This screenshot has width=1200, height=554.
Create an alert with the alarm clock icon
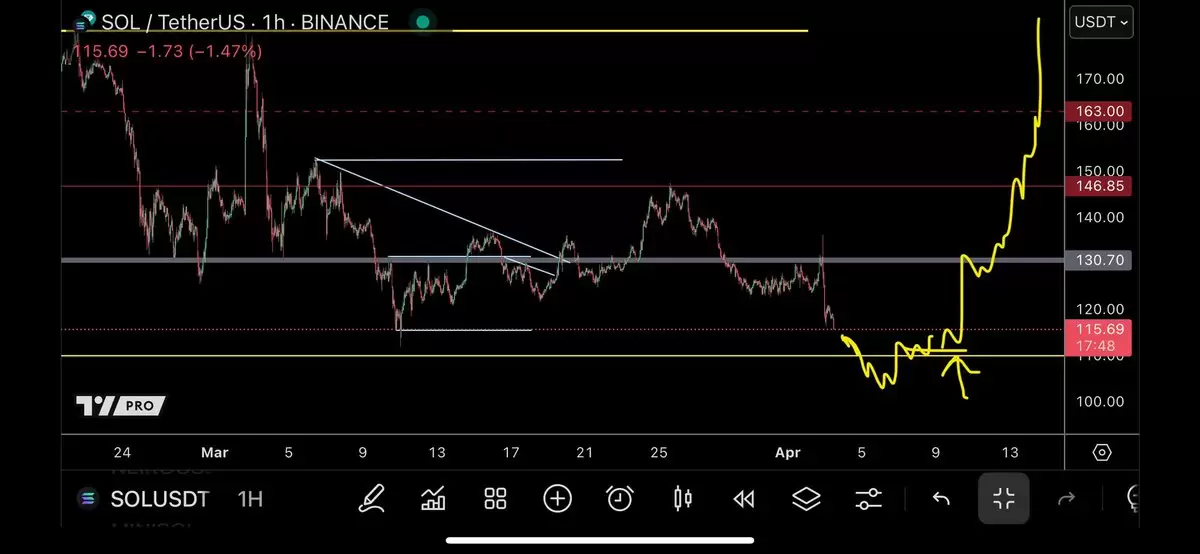point(620,498)
